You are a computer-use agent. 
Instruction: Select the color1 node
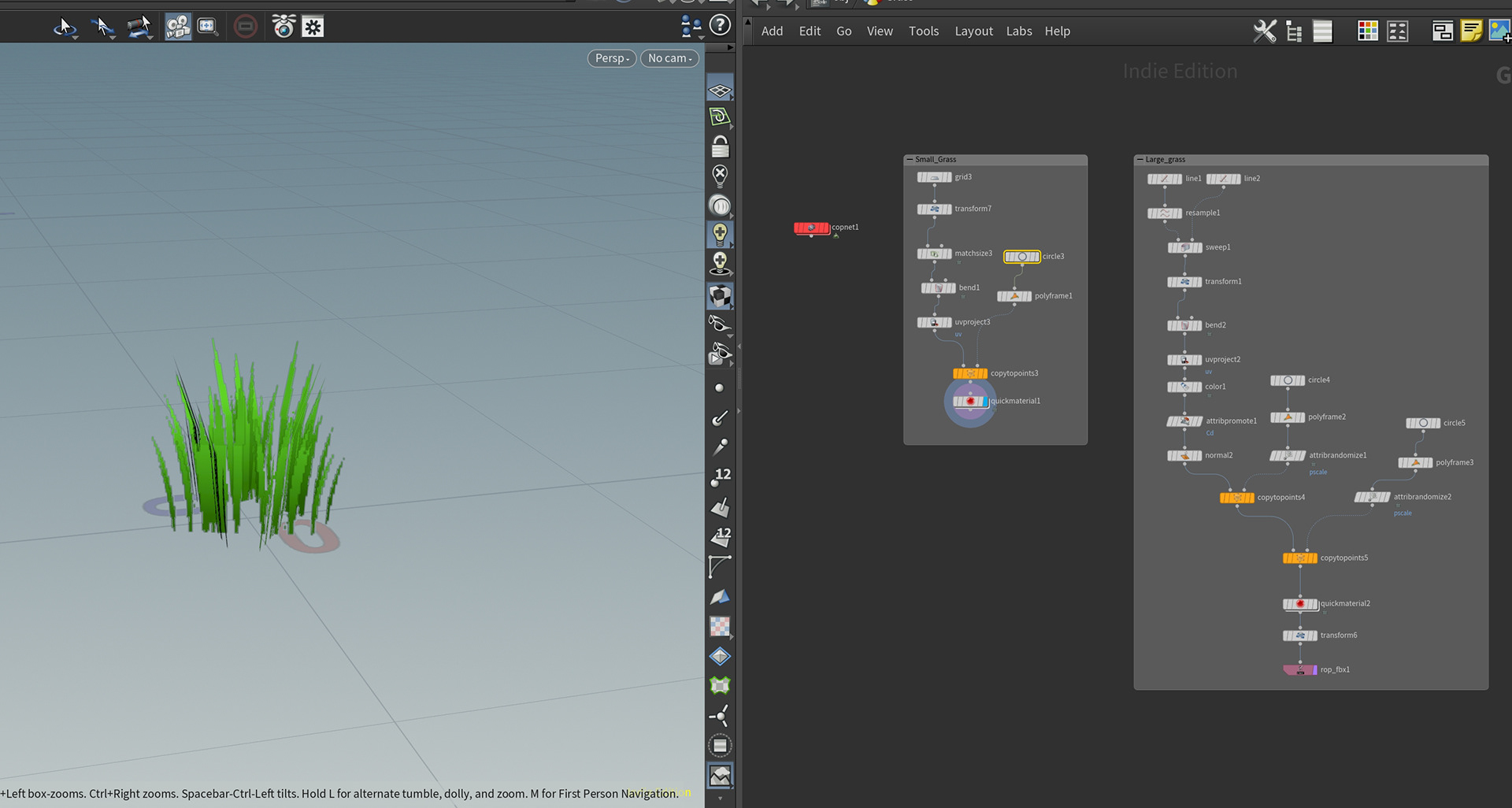(x=1184, y=387)
